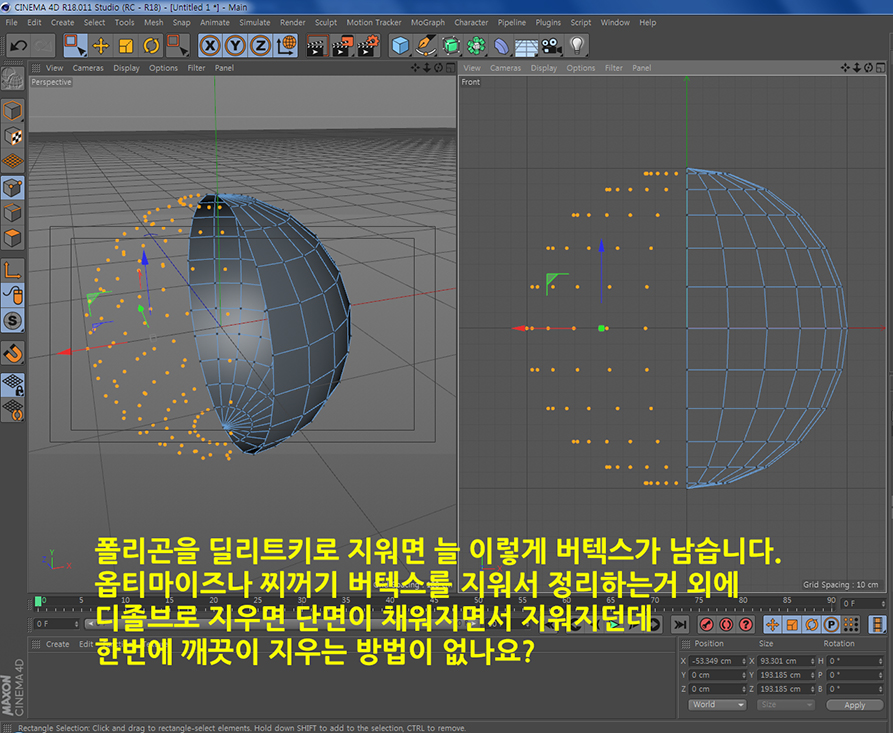Add a Cube primitive object
Image resolution: width=893 pixels, height=733 pixels.
(401, 46)
